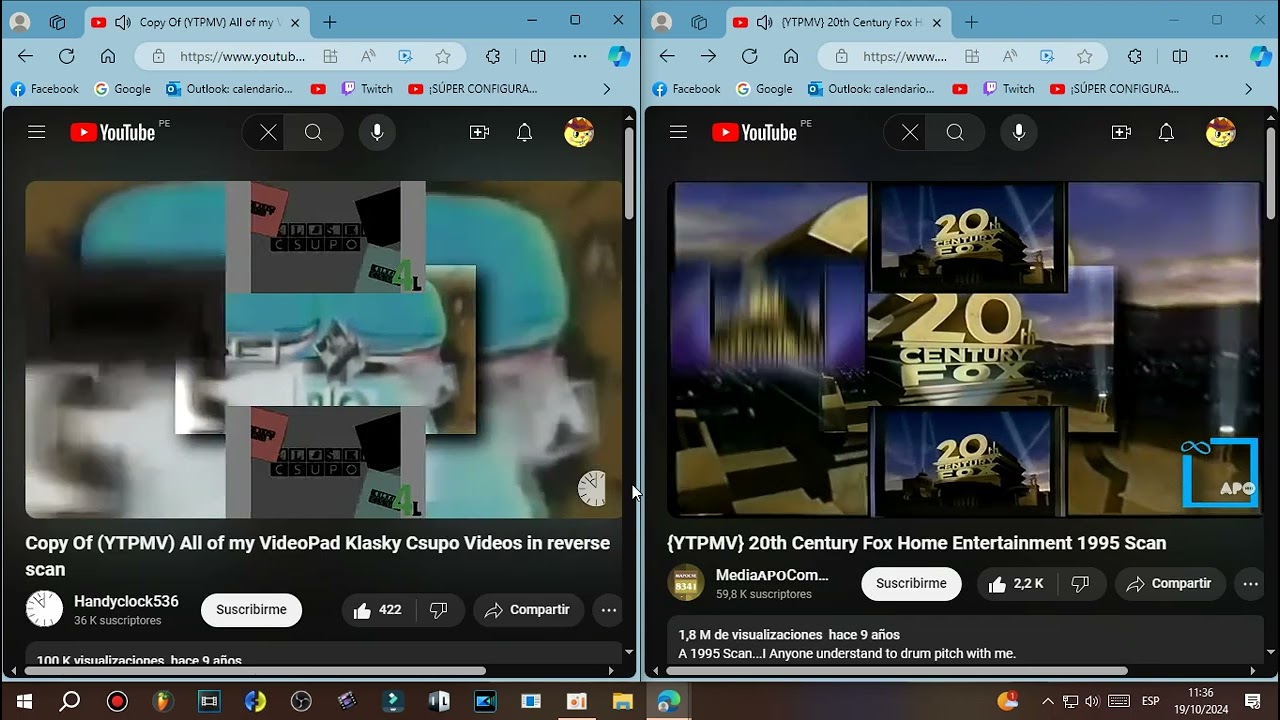Favorite this page star in left window
The height and width of the screenshot is (720, 1280).
443,57
